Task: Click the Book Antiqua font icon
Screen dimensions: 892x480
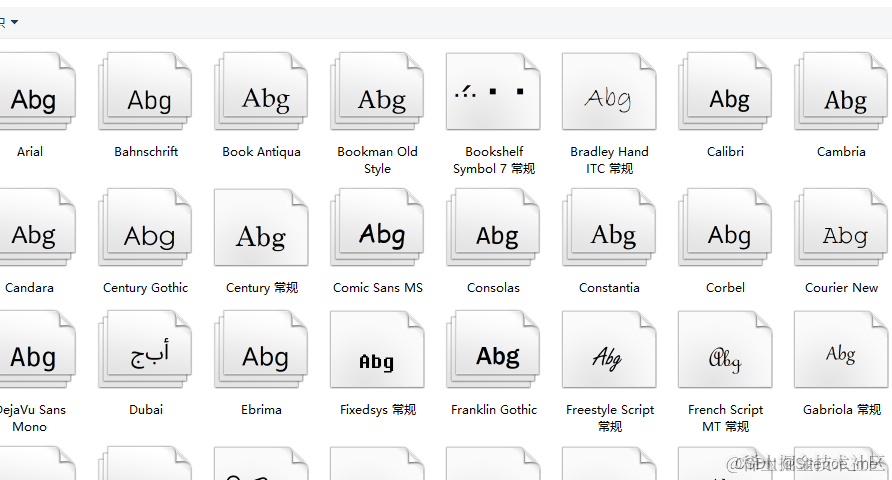Action: [x=261, y=91]
